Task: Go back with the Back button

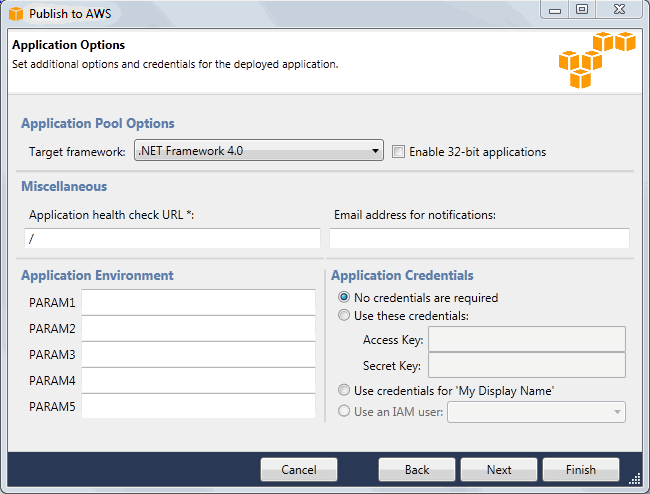Action: point(417,470)
